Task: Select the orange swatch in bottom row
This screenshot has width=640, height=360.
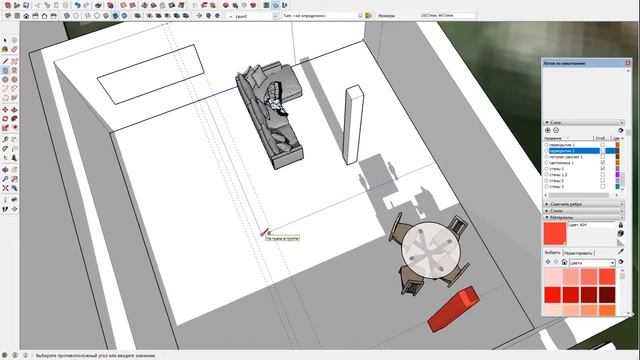Action: point(607,311)
